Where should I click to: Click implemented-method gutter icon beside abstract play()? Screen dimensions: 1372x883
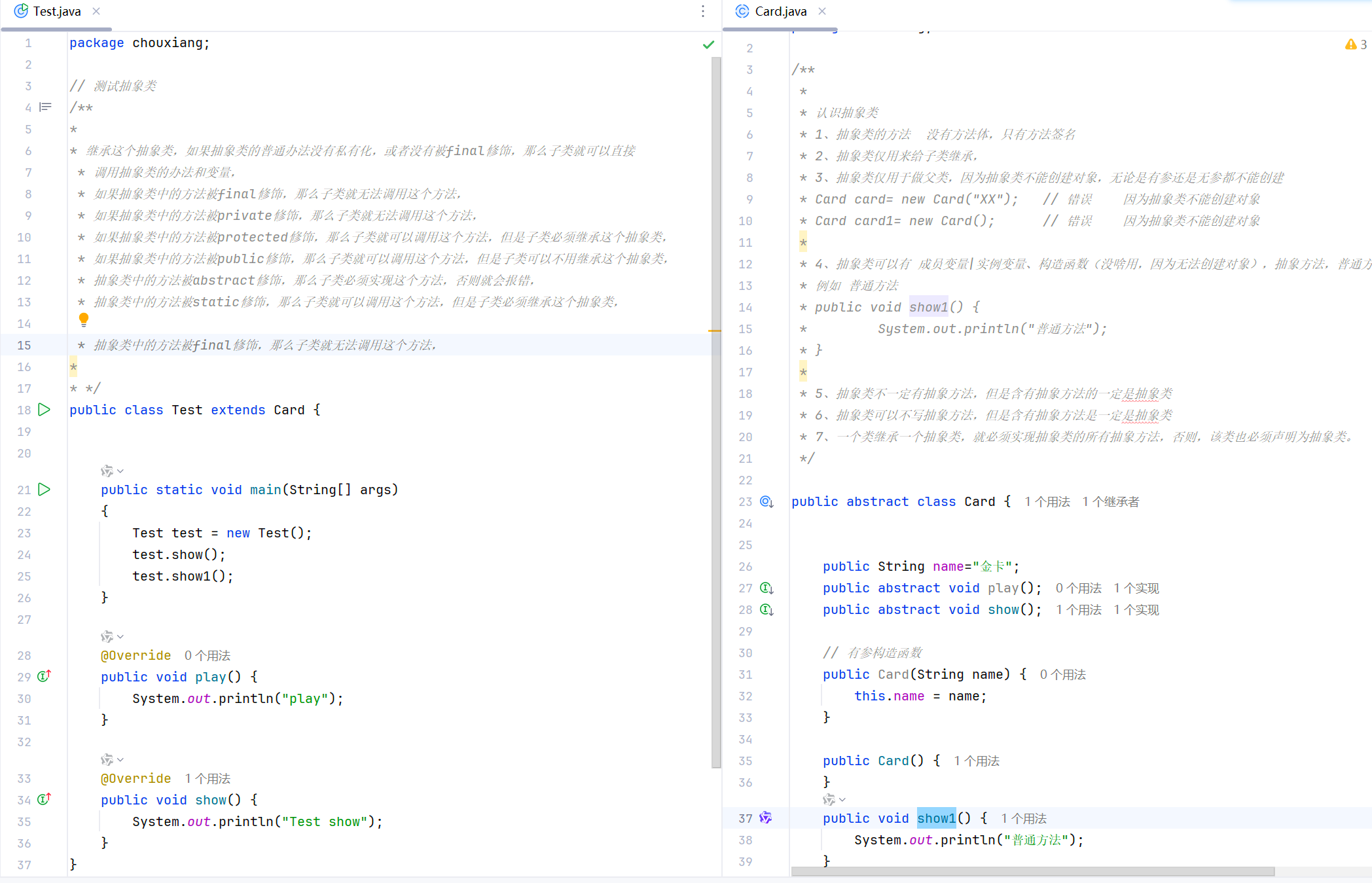767,588
